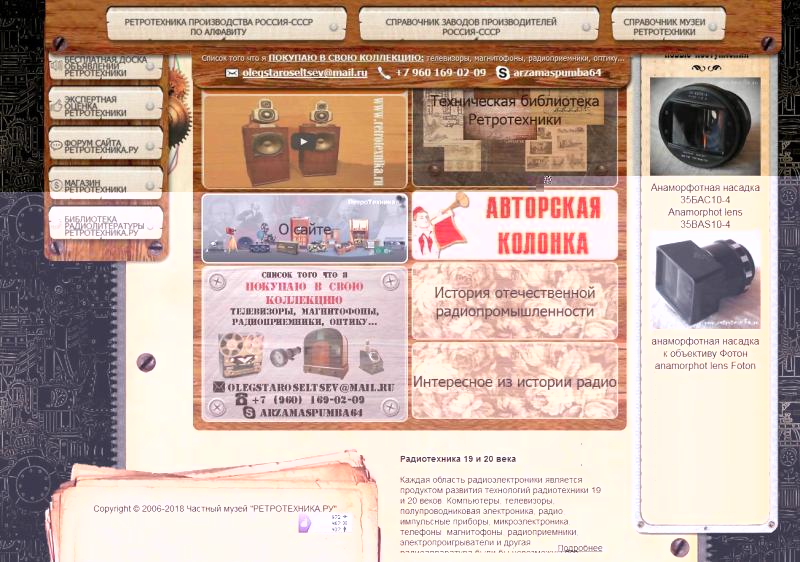Click the dollar coin shop icon
This screenshot has width=800, height=562.
[56, 184]
